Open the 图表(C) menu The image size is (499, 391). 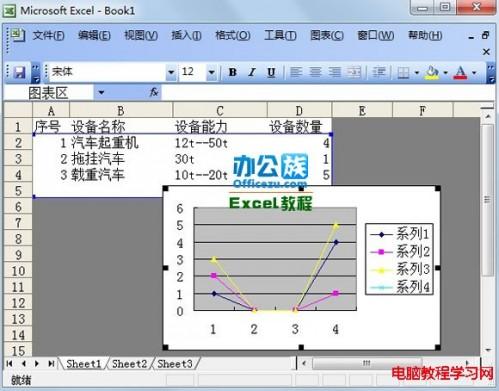coord(327,35)
